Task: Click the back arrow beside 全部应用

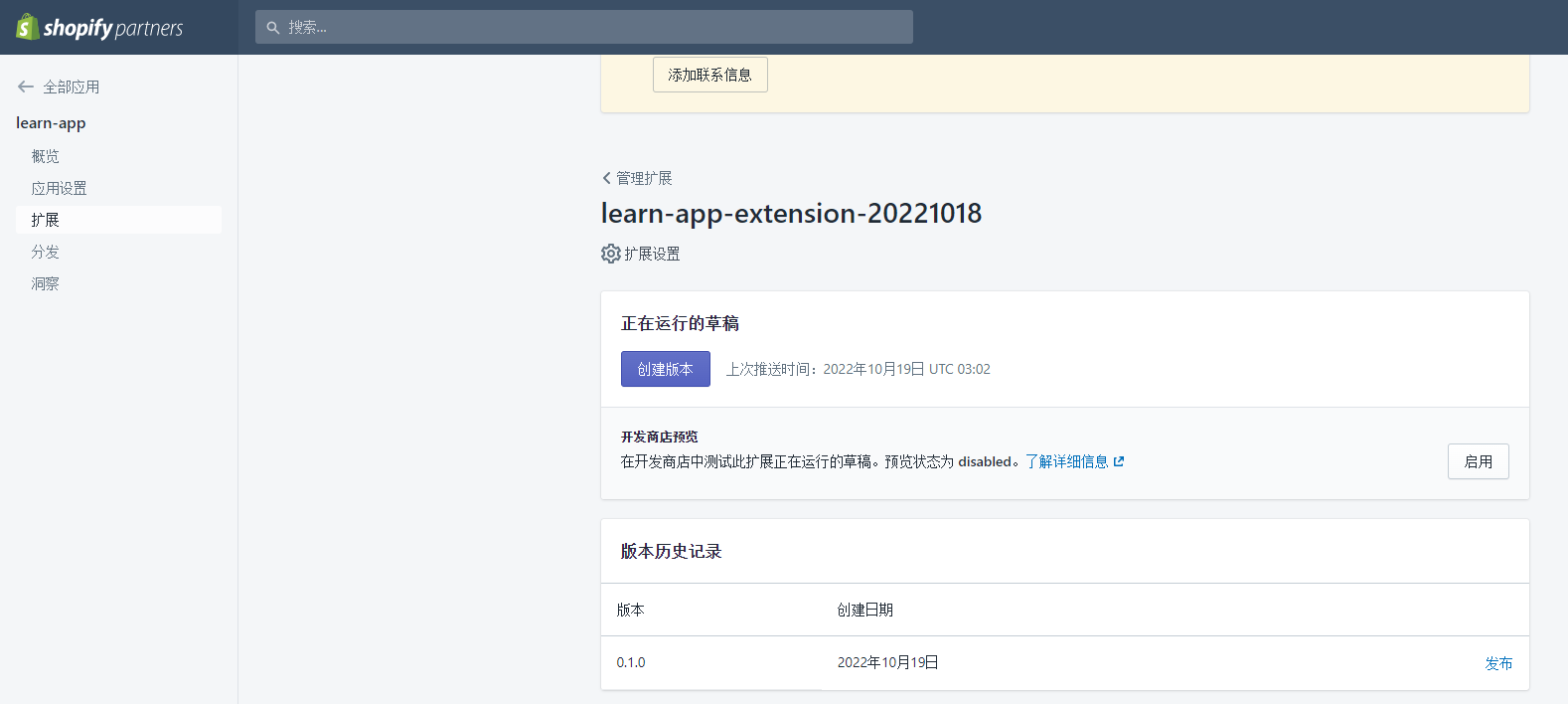Action: point(26,87)
